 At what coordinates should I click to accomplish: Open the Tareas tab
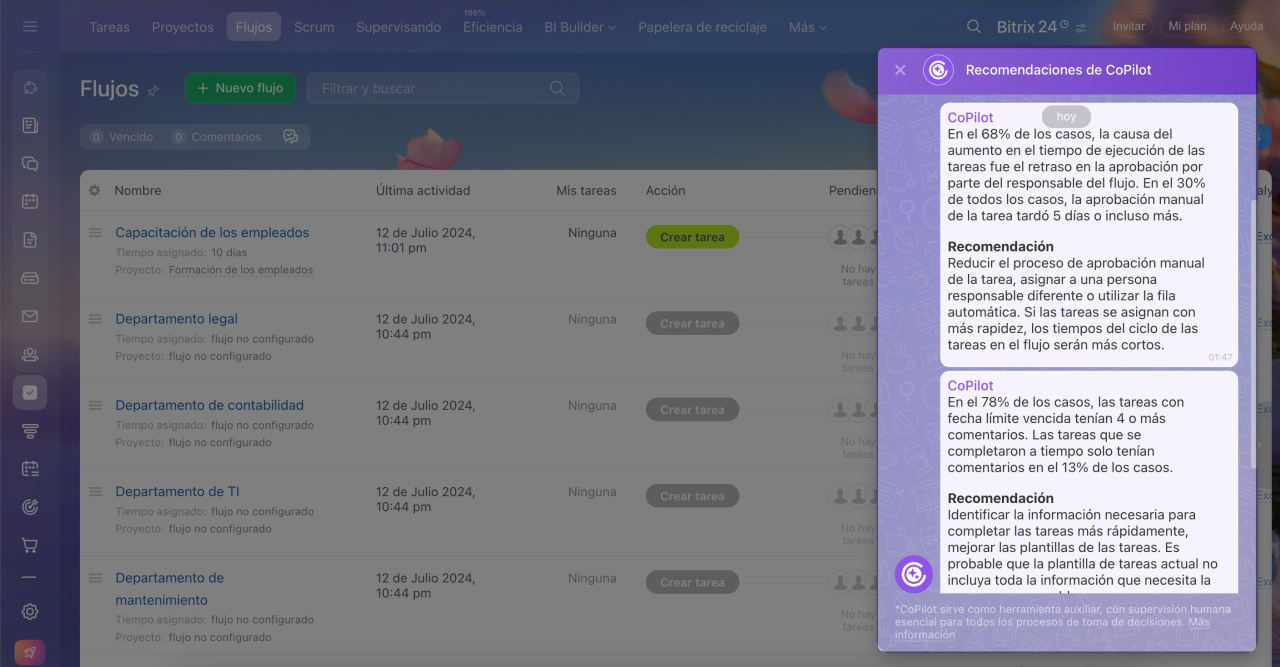109,27
